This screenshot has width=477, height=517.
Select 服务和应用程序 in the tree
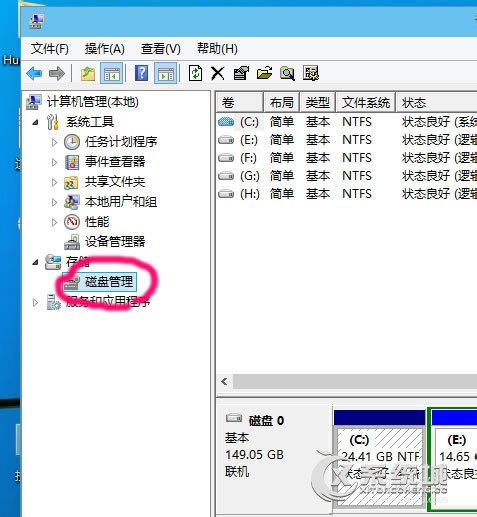108,302
